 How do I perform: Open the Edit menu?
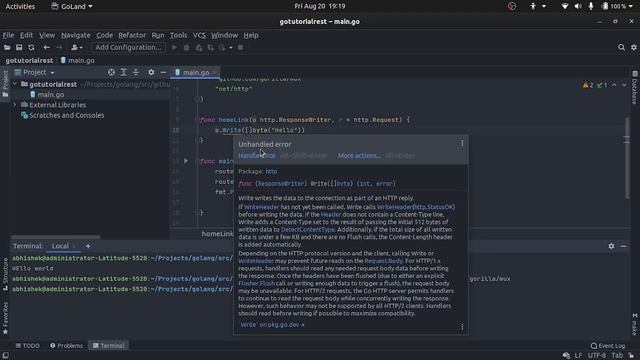click(x=27, y=35)
